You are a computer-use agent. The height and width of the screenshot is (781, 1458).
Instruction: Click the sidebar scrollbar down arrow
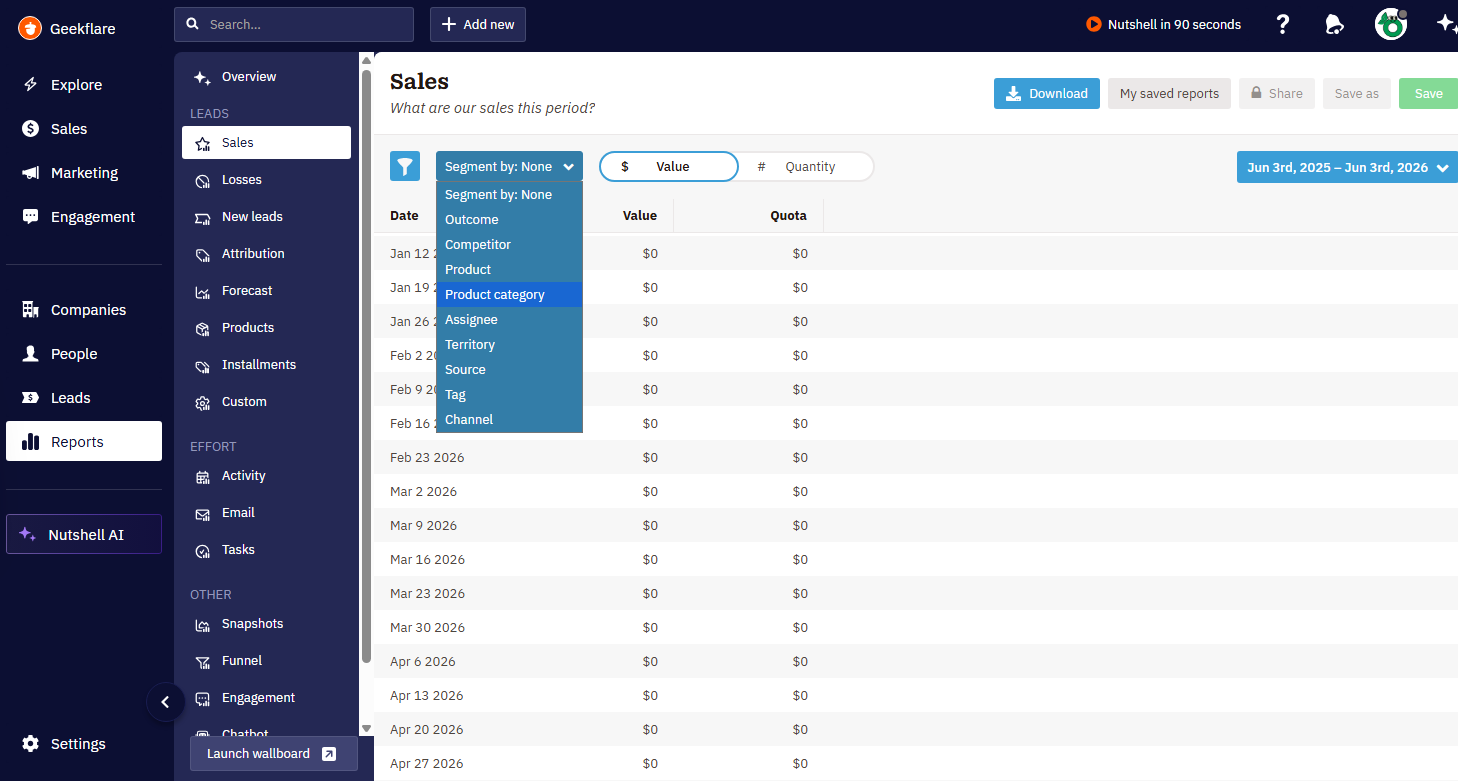pos(366,728)
